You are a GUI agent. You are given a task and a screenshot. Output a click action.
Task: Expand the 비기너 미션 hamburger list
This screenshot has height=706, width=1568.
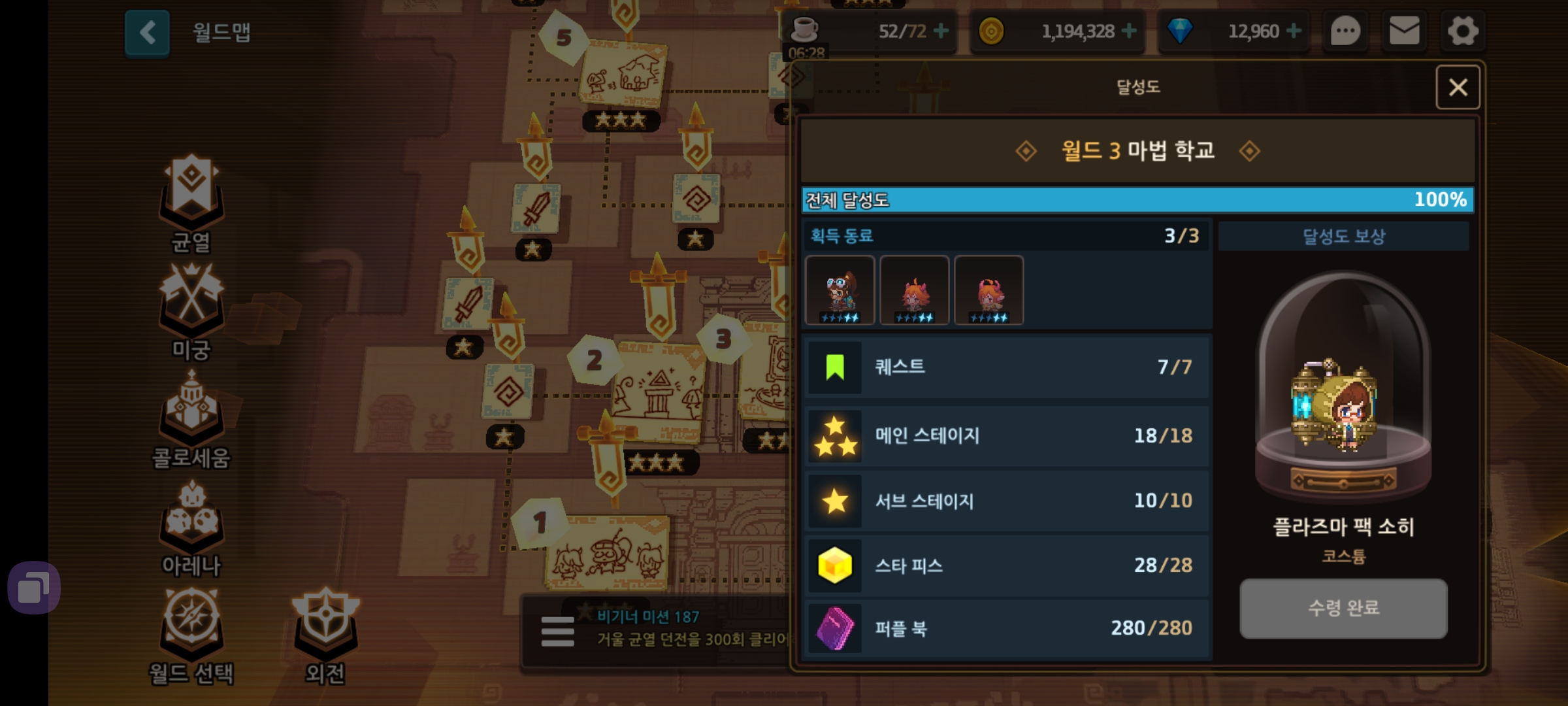[557, 631]
